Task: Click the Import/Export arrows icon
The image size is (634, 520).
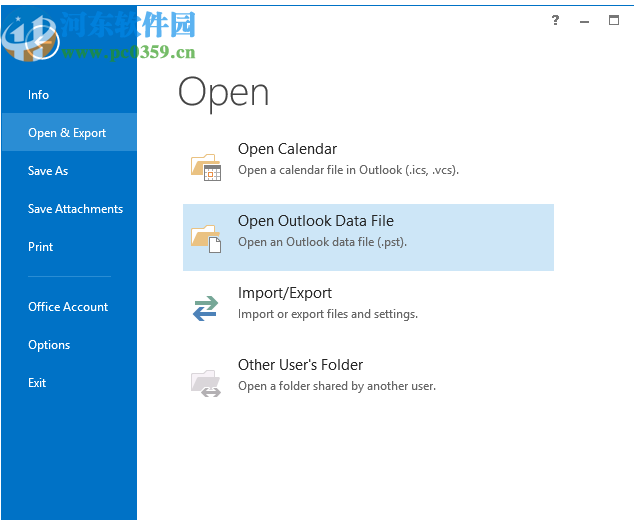Action: [205, 309]
